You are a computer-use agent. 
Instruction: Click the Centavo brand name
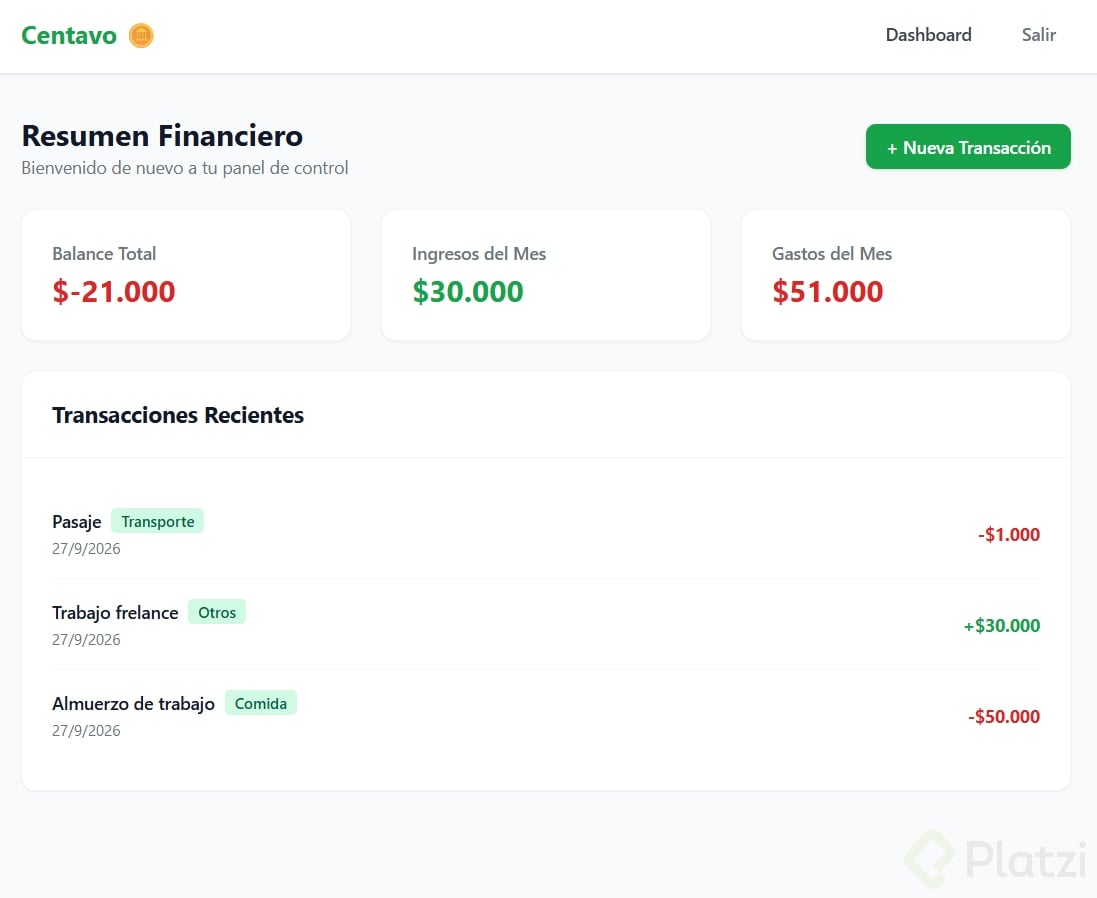click(x=69, y=35)
